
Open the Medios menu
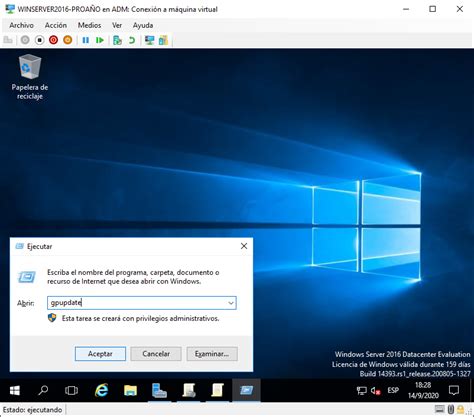[89, 25]
